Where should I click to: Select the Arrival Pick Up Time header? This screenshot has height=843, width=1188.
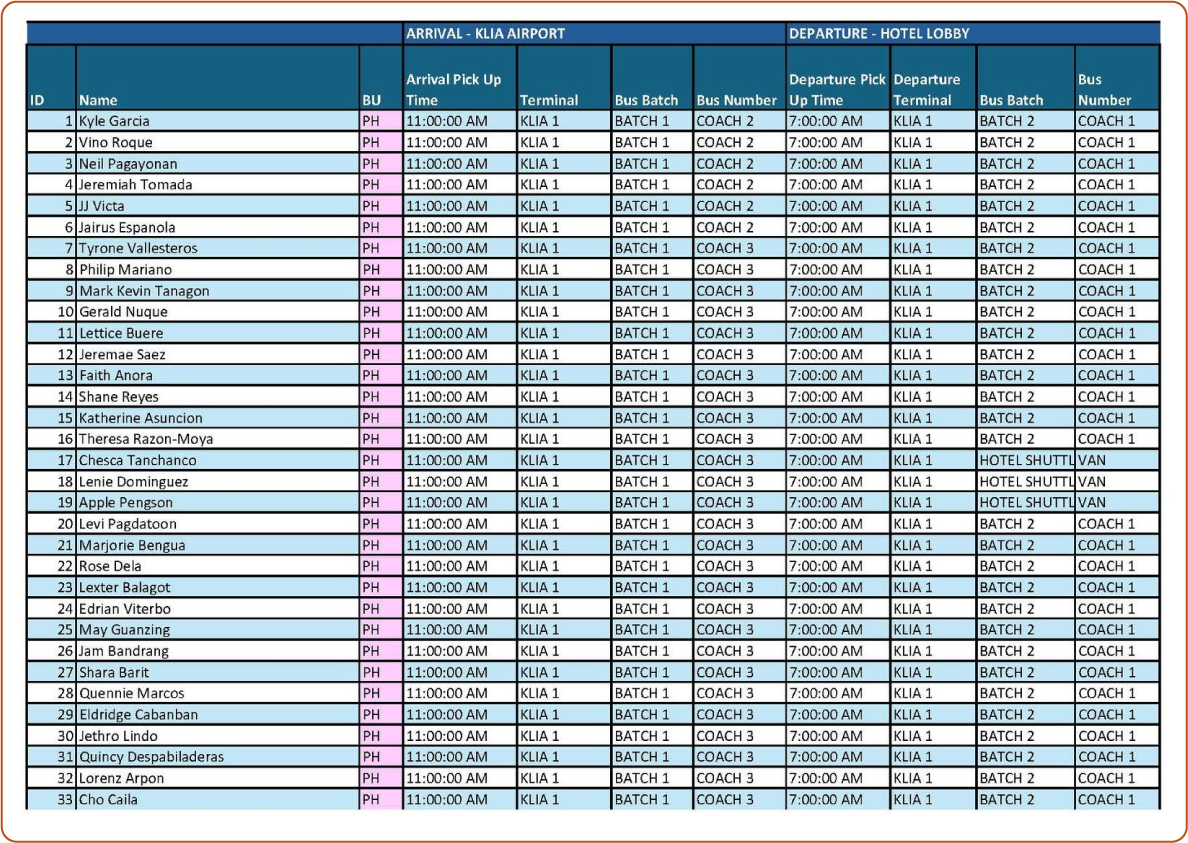point(459,89)
